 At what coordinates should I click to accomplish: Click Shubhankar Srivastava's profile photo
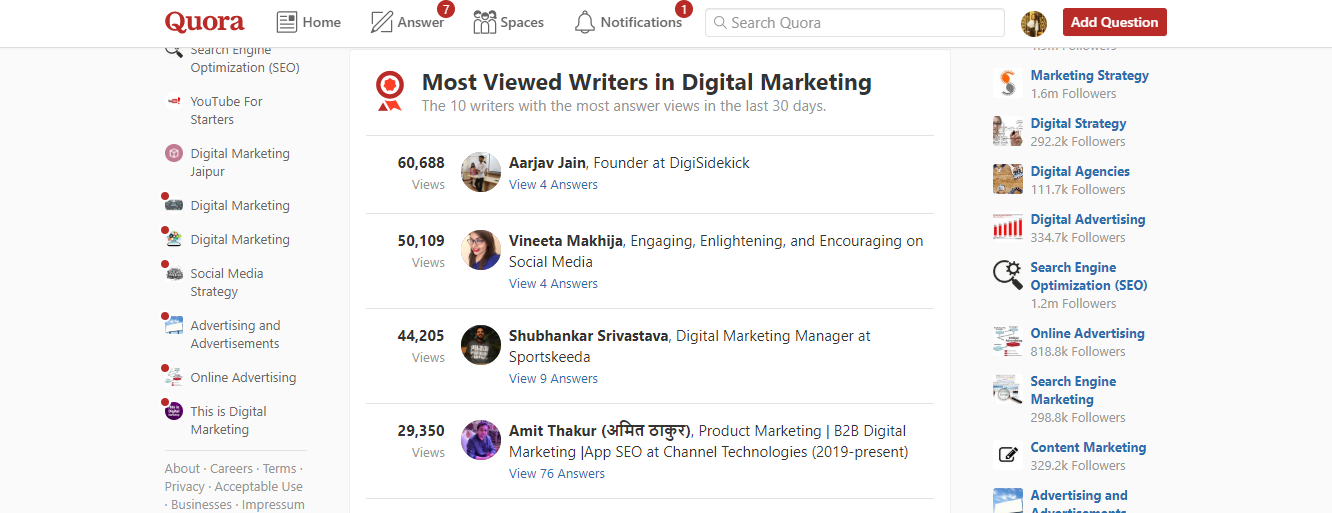click(481, 345)
